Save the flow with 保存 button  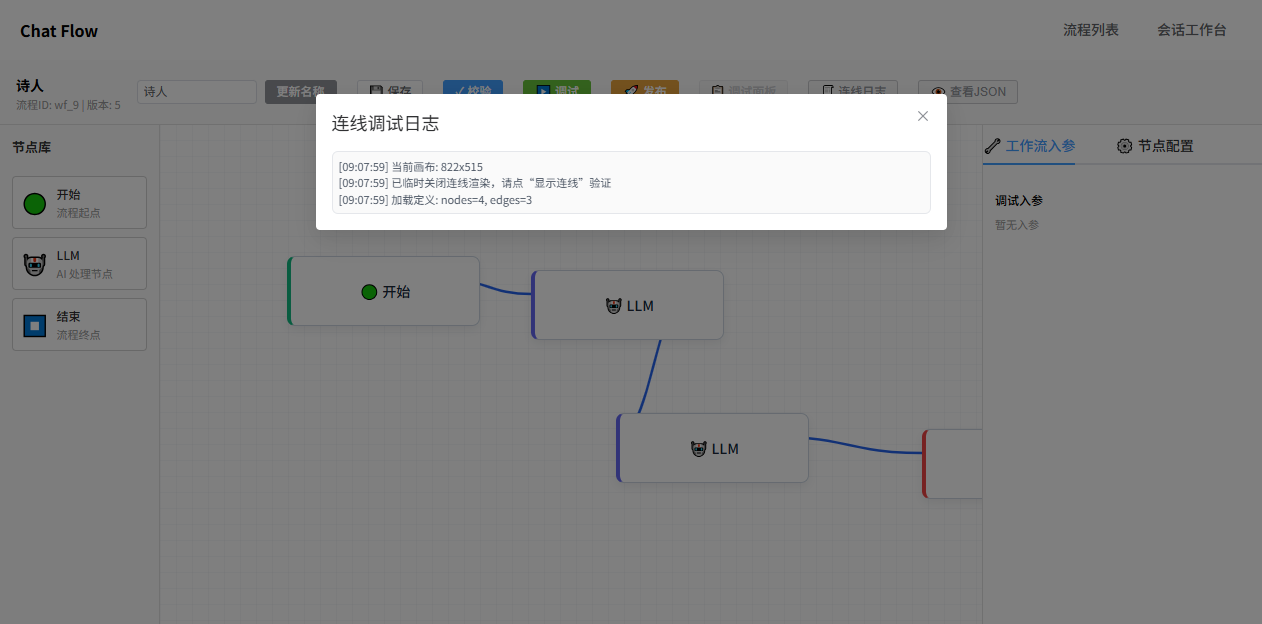tap(390, 91)
